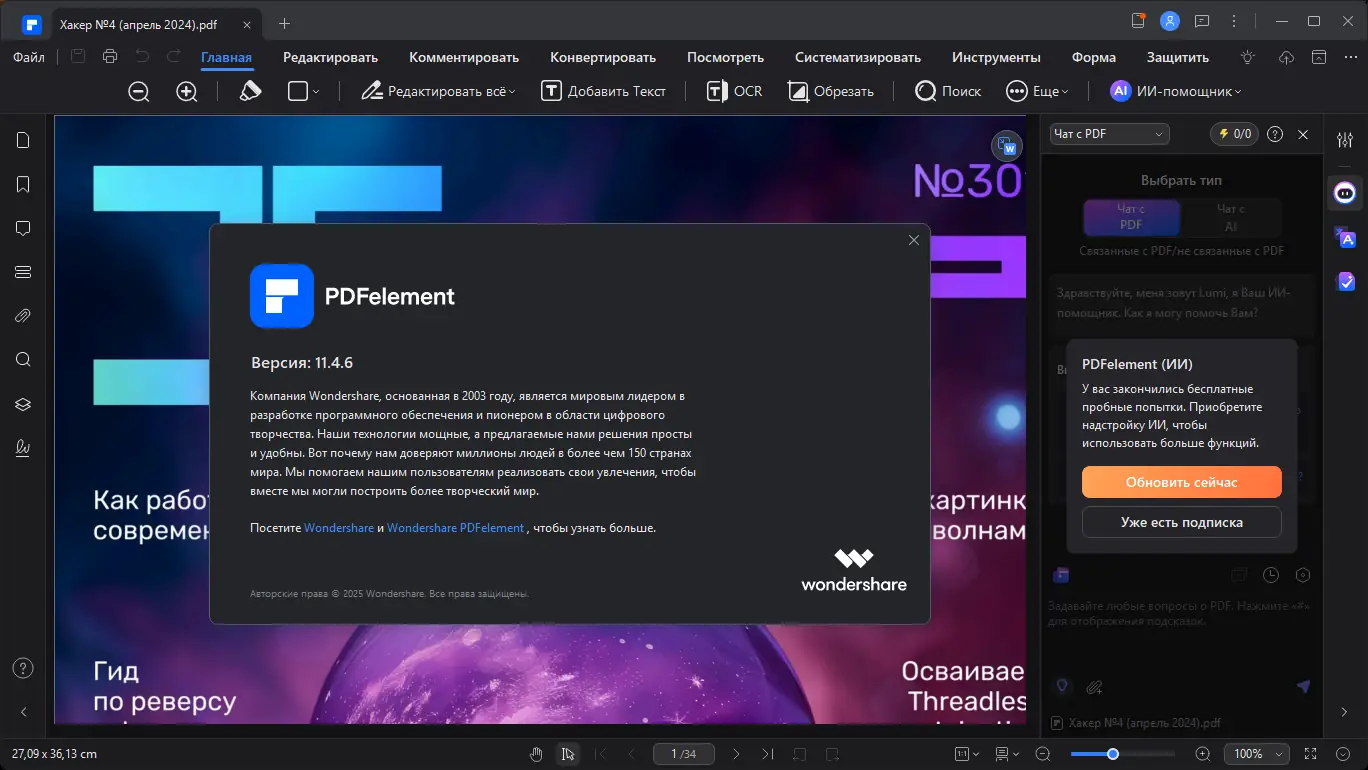Open the bookmarks panel in left sidebar
1368x770 pixels.
click(23, 184)
